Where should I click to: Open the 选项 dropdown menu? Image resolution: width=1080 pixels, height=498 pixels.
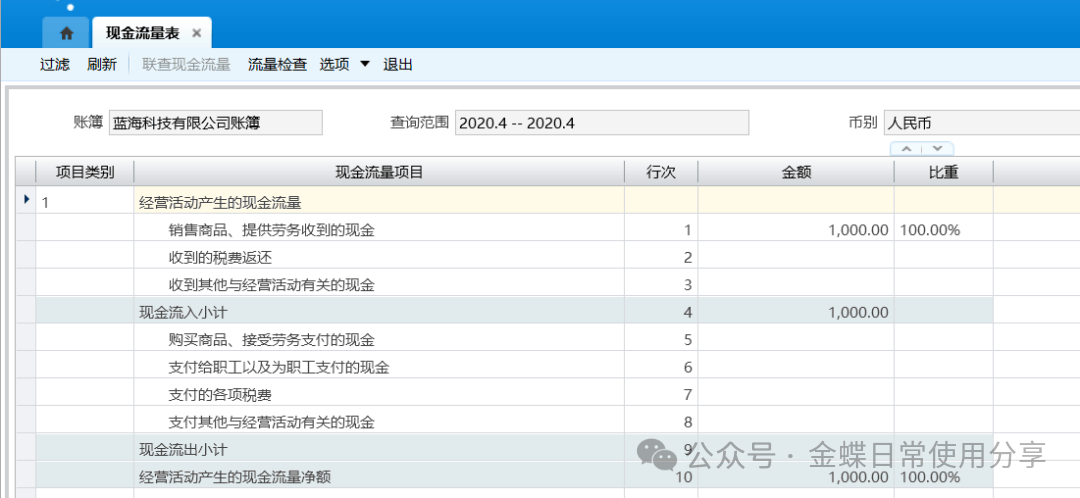point(344,65)
